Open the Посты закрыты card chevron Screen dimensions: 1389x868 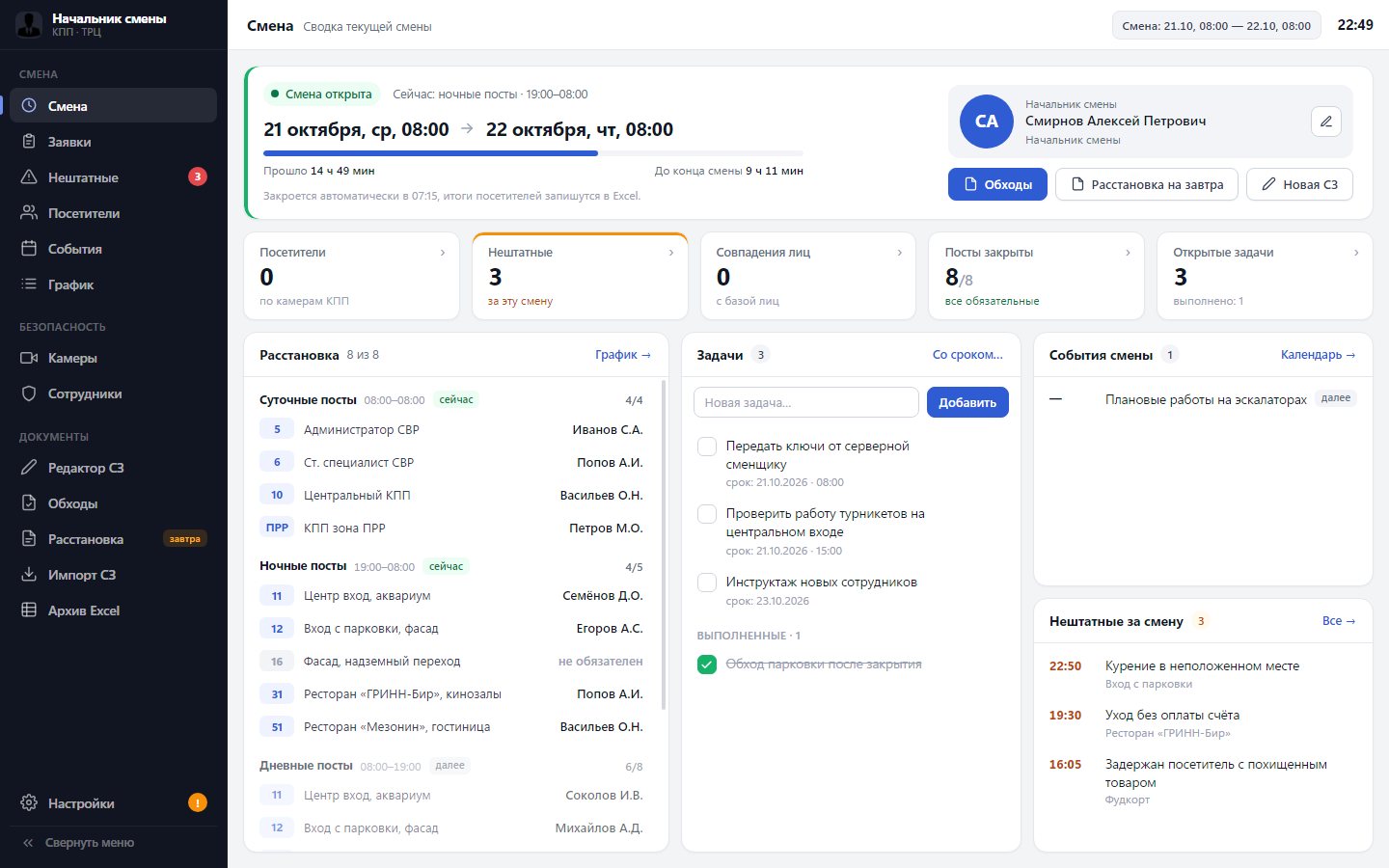point(1128,253)
